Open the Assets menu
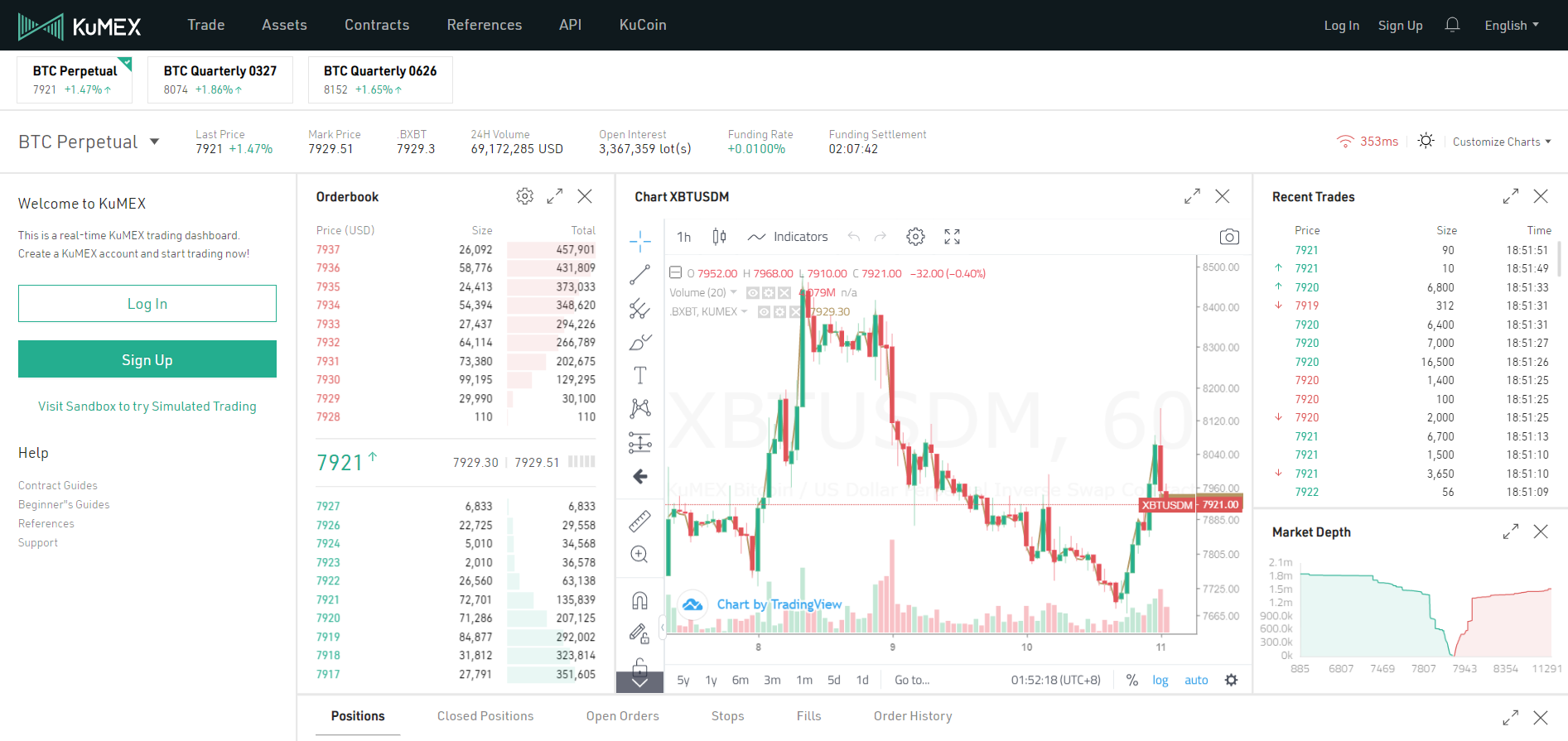 [284, 25]
